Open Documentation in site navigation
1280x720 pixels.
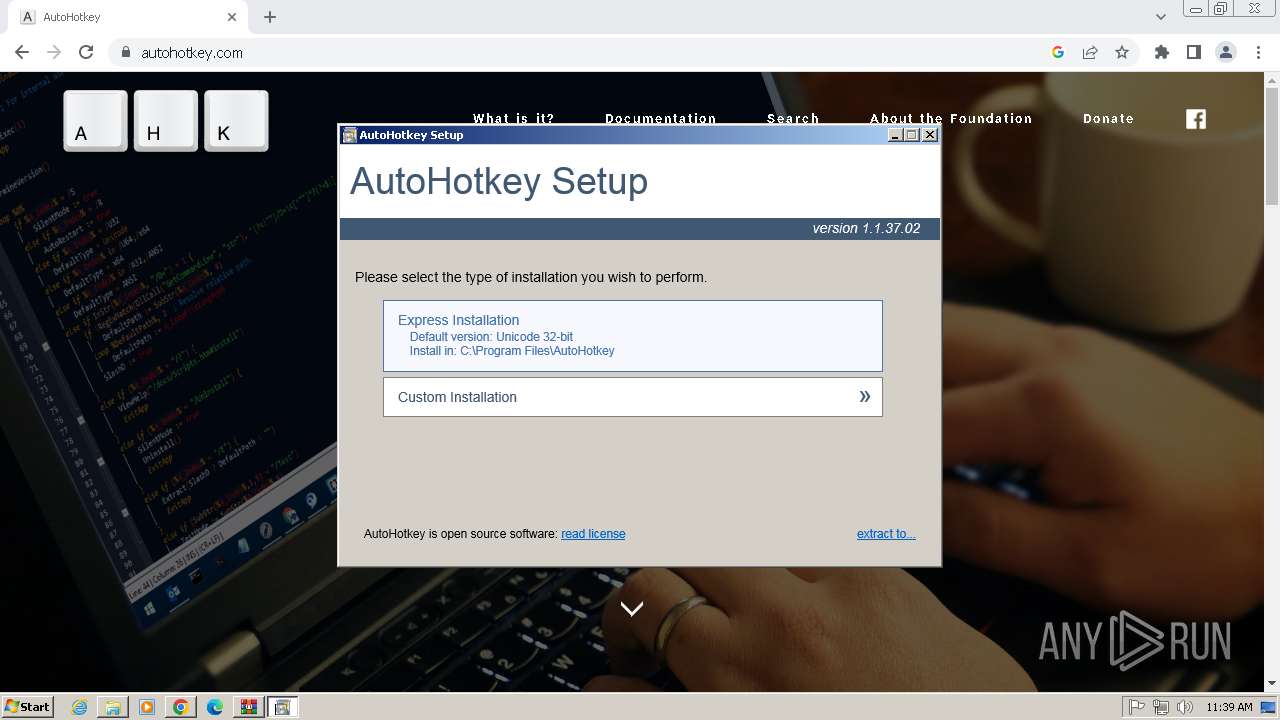(x=660, y=118)
